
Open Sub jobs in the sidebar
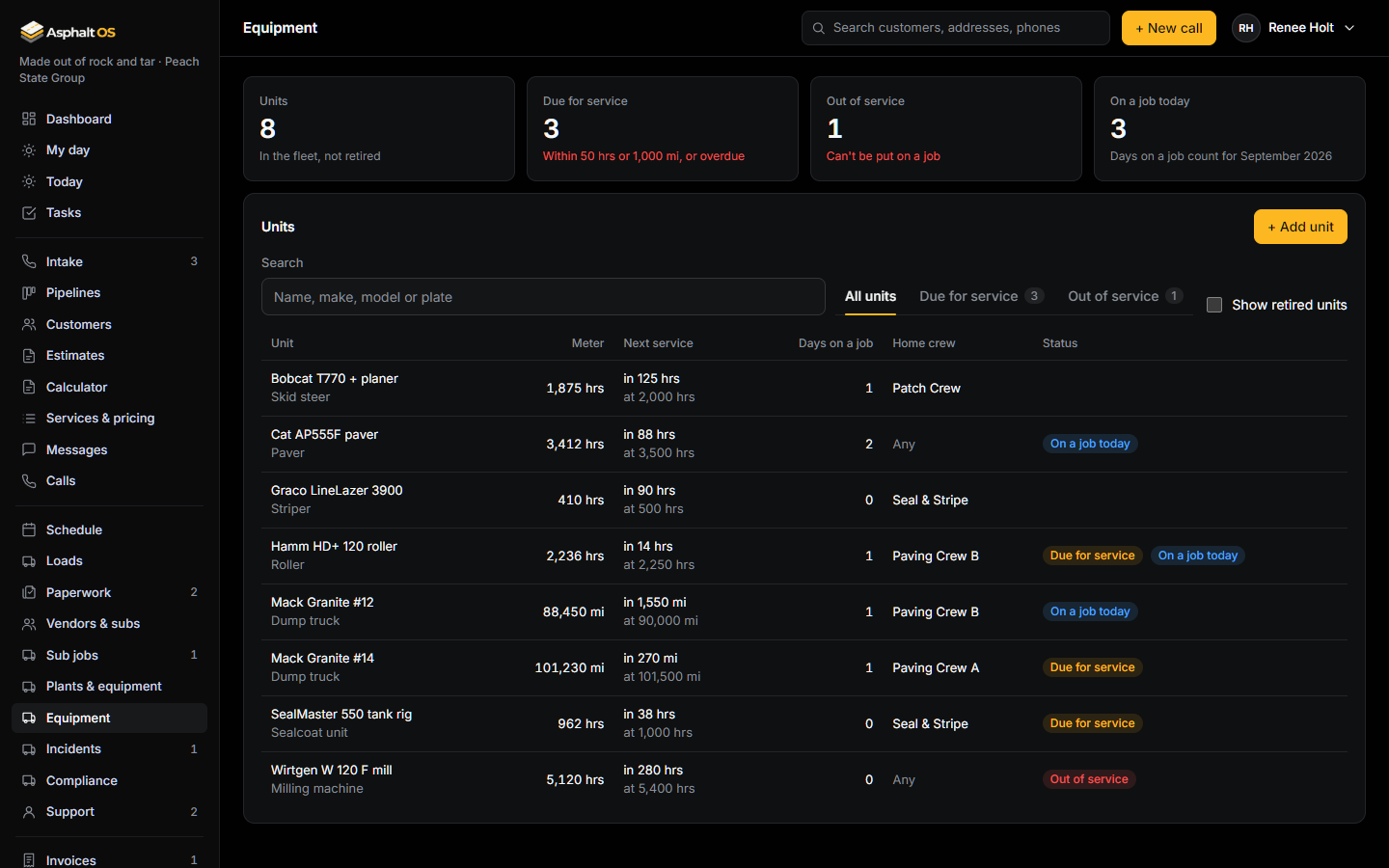pos(109,656)
